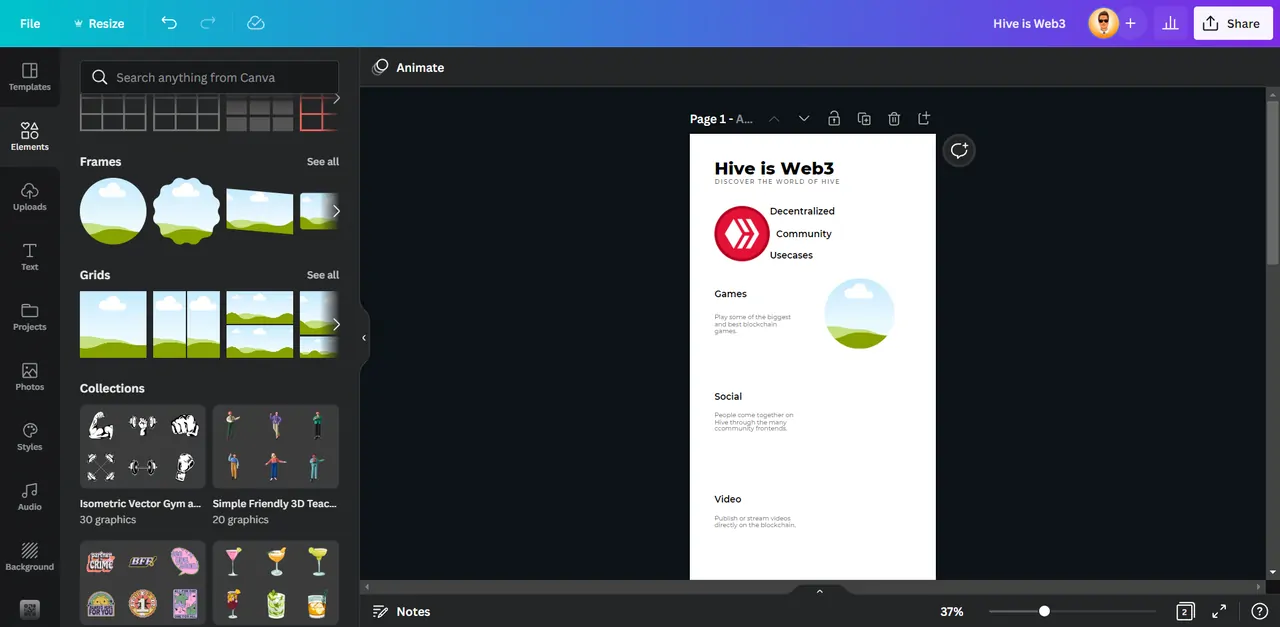Show more tables with arrow

pyautogui.click(x=336, y=98)
